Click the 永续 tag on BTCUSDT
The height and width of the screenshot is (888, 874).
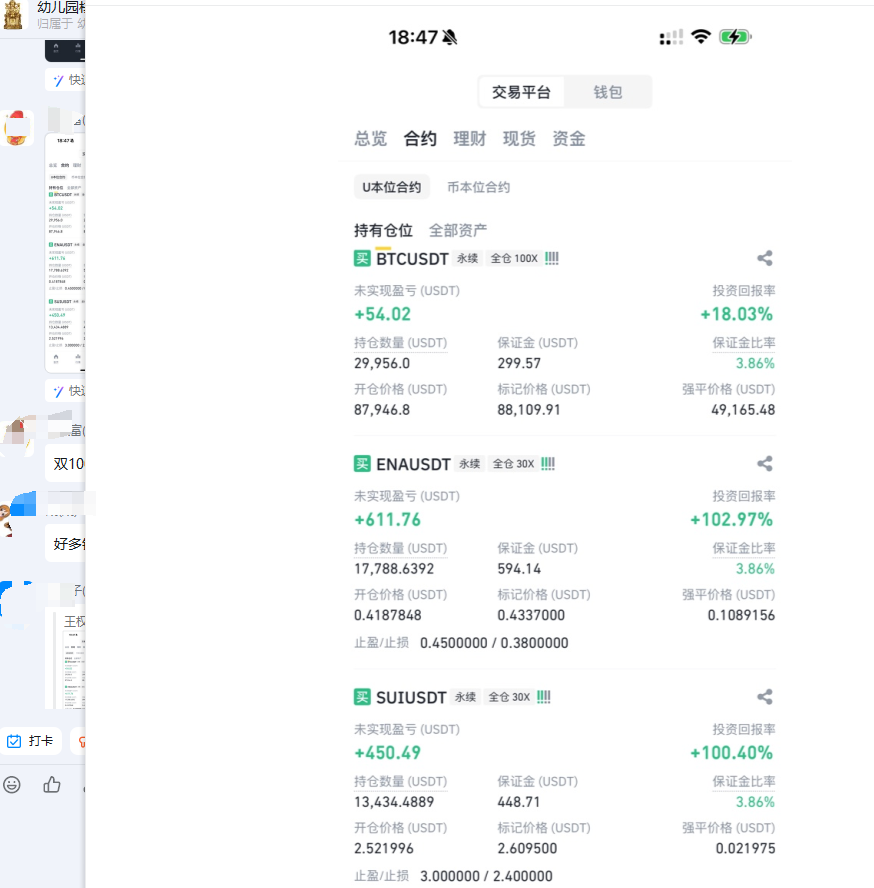[467, 259]
